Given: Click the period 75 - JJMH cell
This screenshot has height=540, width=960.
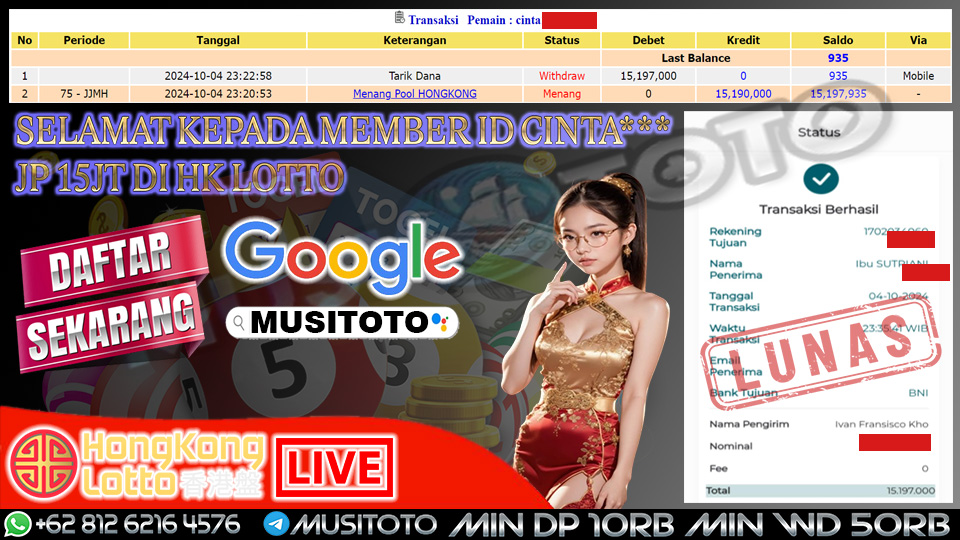Looking at the screenshot, I should pyautogui.click(x=84, y=94).
